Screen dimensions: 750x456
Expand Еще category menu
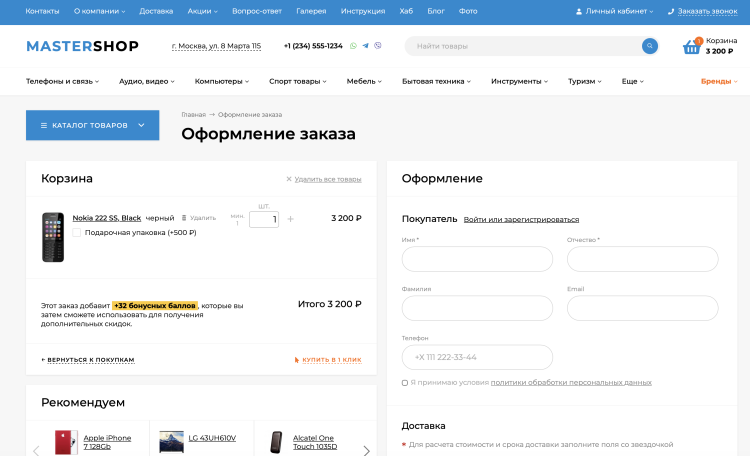tap(633, 81)
